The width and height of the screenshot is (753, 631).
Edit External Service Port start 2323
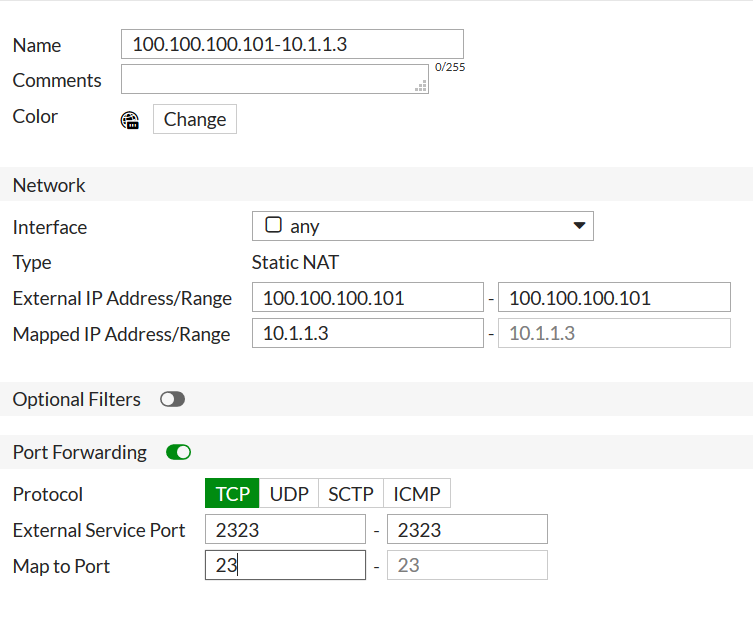[285, 529]
